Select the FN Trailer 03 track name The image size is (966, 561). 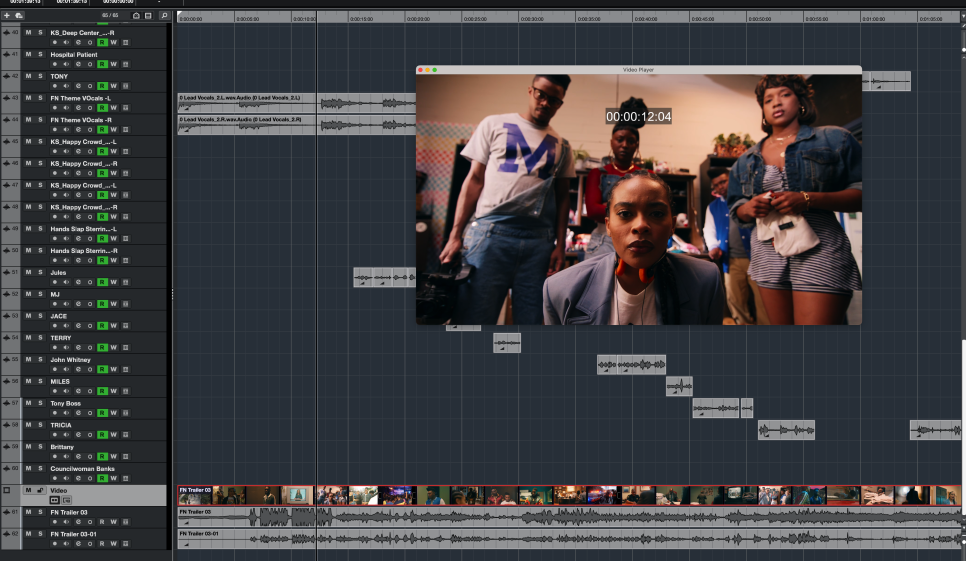click(x=69, y=512)
